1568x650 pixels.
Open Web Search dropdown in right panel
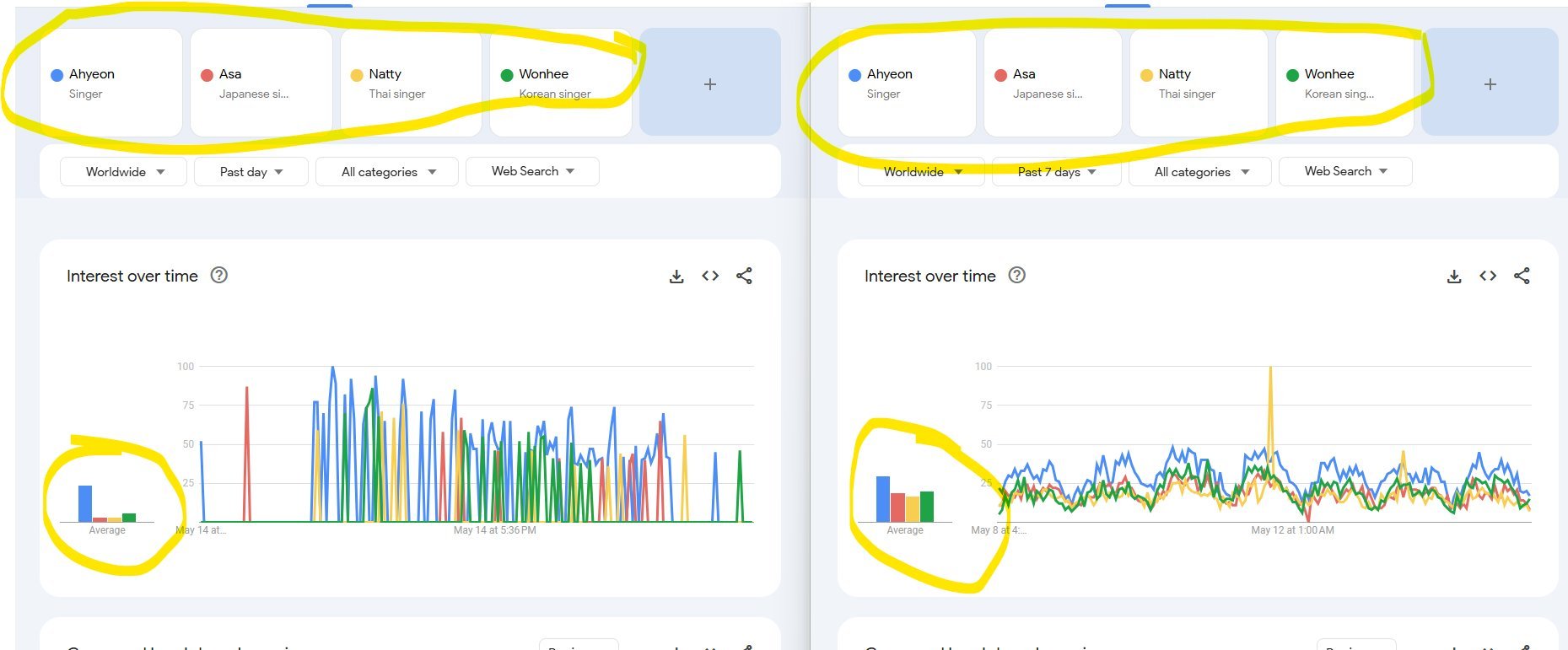(1345, 171)
